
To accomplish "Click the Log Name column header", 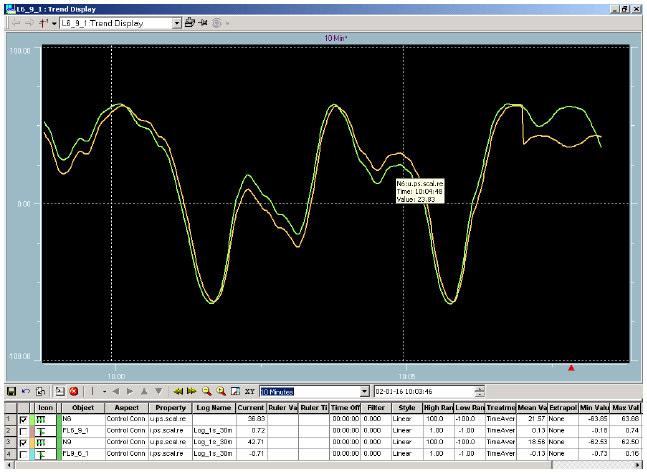I will (214, 408).
